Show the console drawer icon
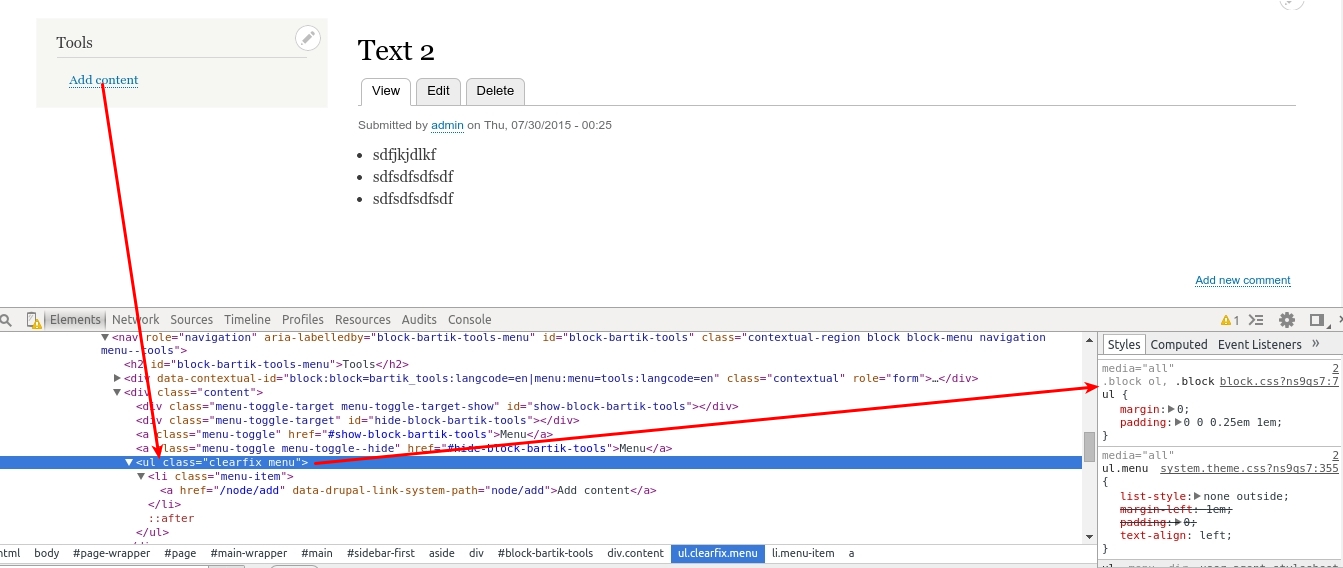This screenshot has height=568, width=1343. coord(1258,320)
